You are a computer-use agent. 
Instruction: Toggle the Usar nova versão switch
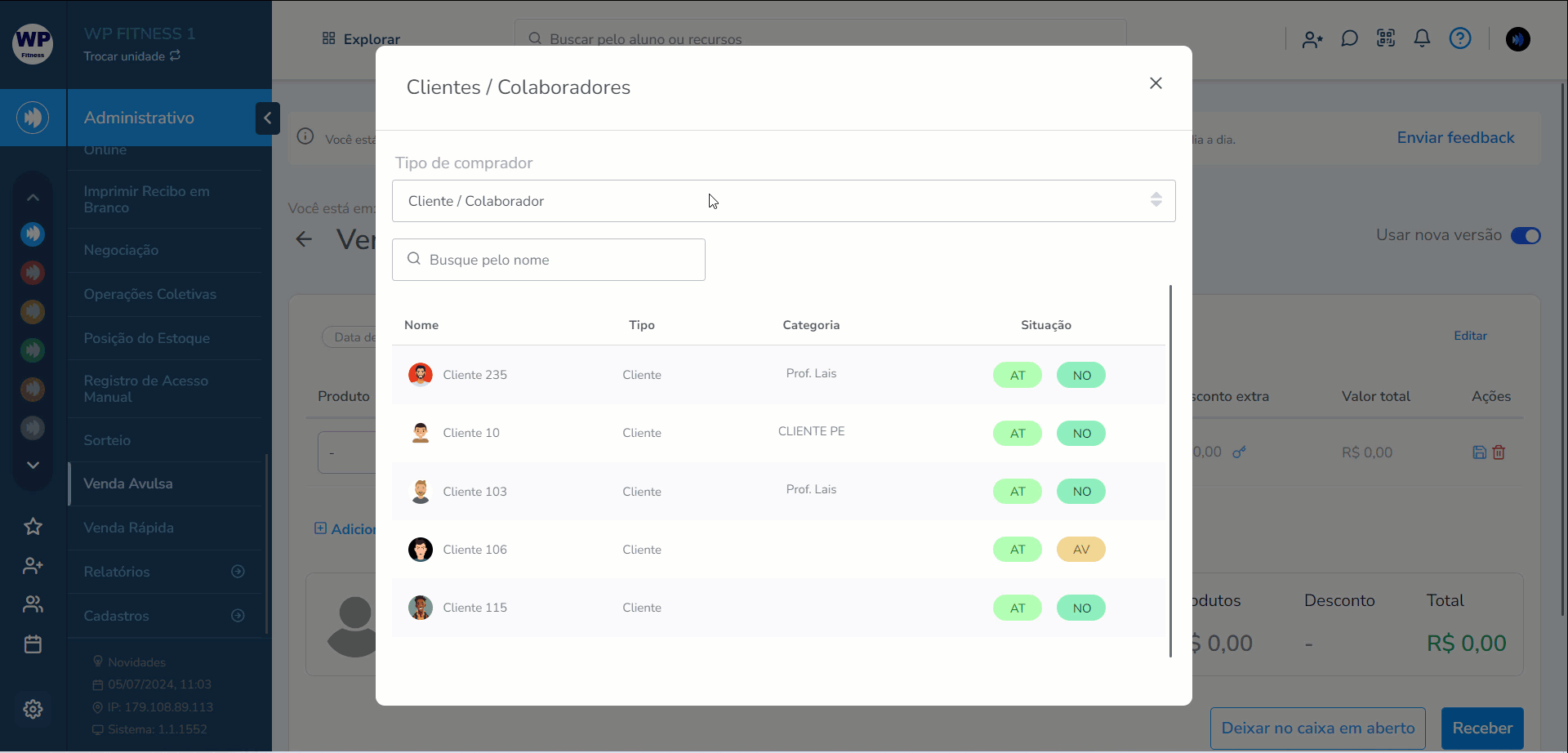click(x=1525, y=236)
